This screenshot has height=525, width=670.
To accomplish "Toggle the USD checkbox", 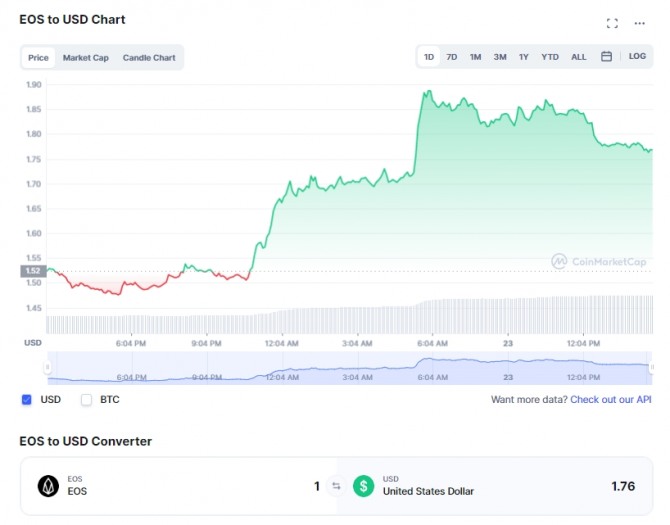I will click(x=27, y=400).
